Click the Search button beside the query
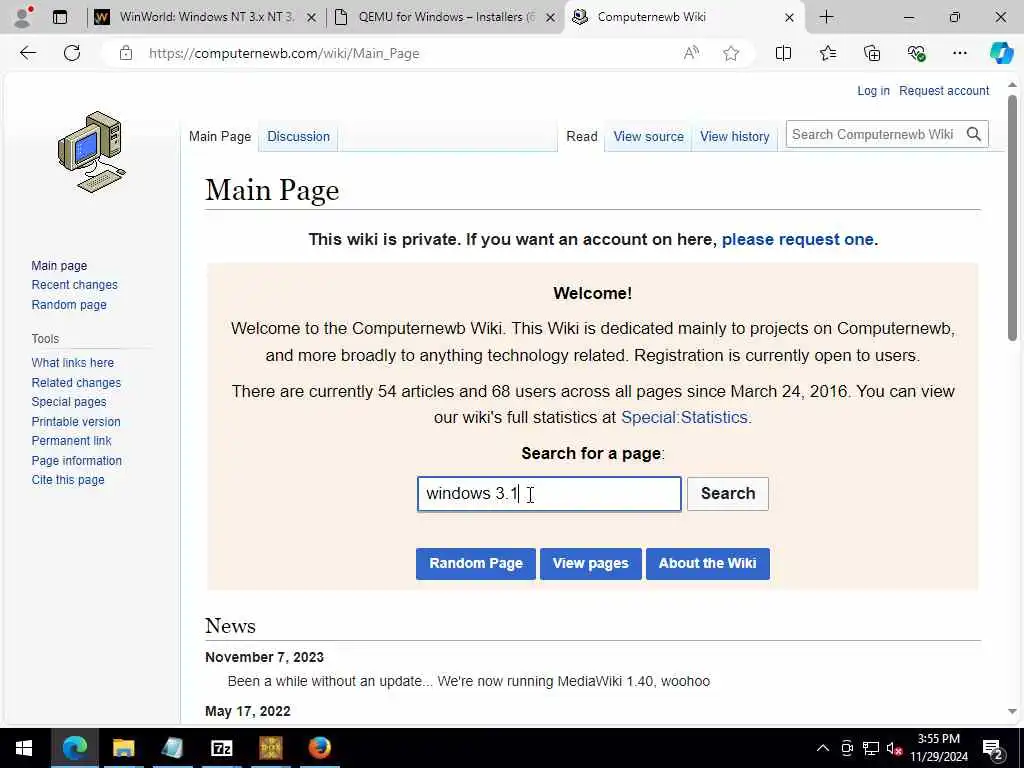 (728, 494)
